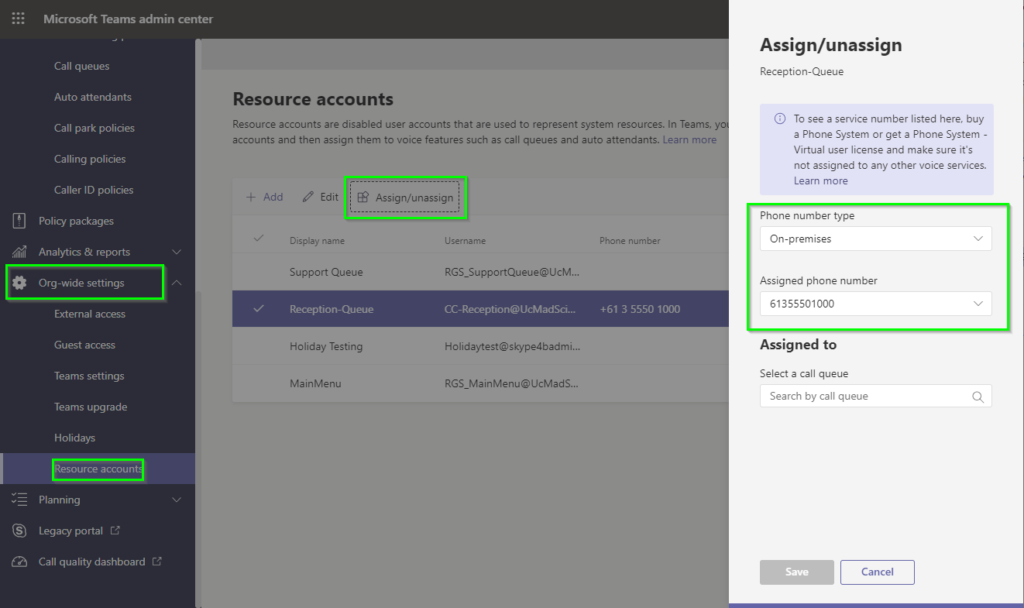Screen dimensions: 1024x608
Task: Expand the Planning section
Action: [x=176, y=500]
